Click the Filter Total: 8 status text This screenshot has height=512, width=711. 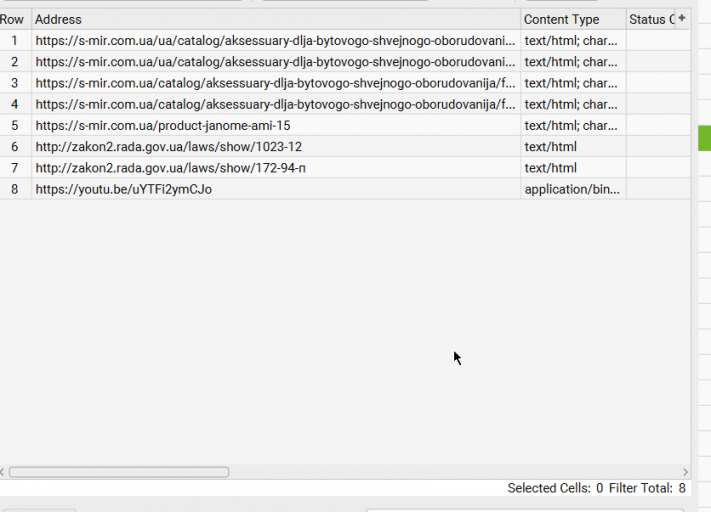coord(647,488)
